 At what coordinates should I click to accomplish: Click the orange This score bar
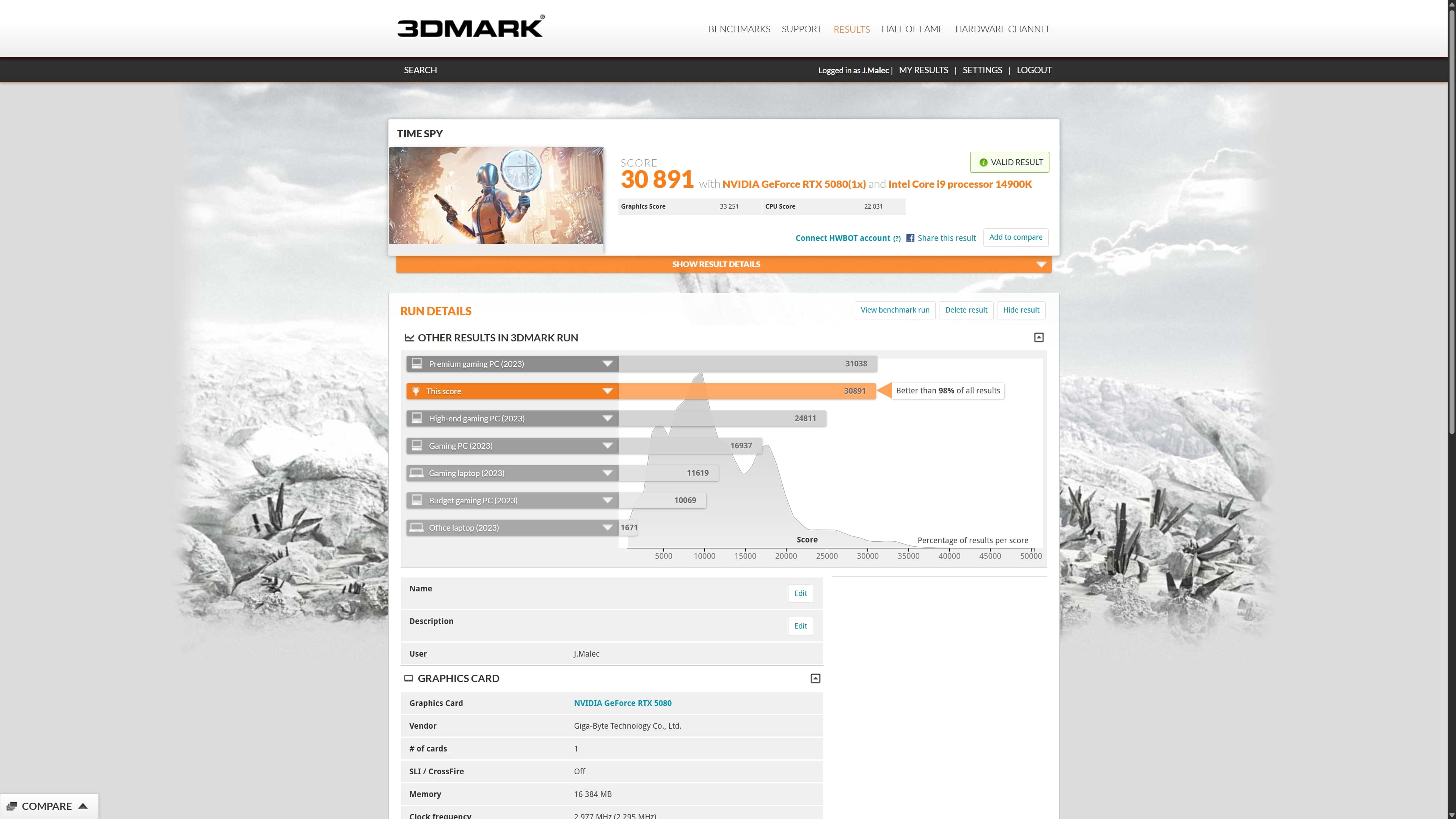pyautogui.click(x=746, y=391)
